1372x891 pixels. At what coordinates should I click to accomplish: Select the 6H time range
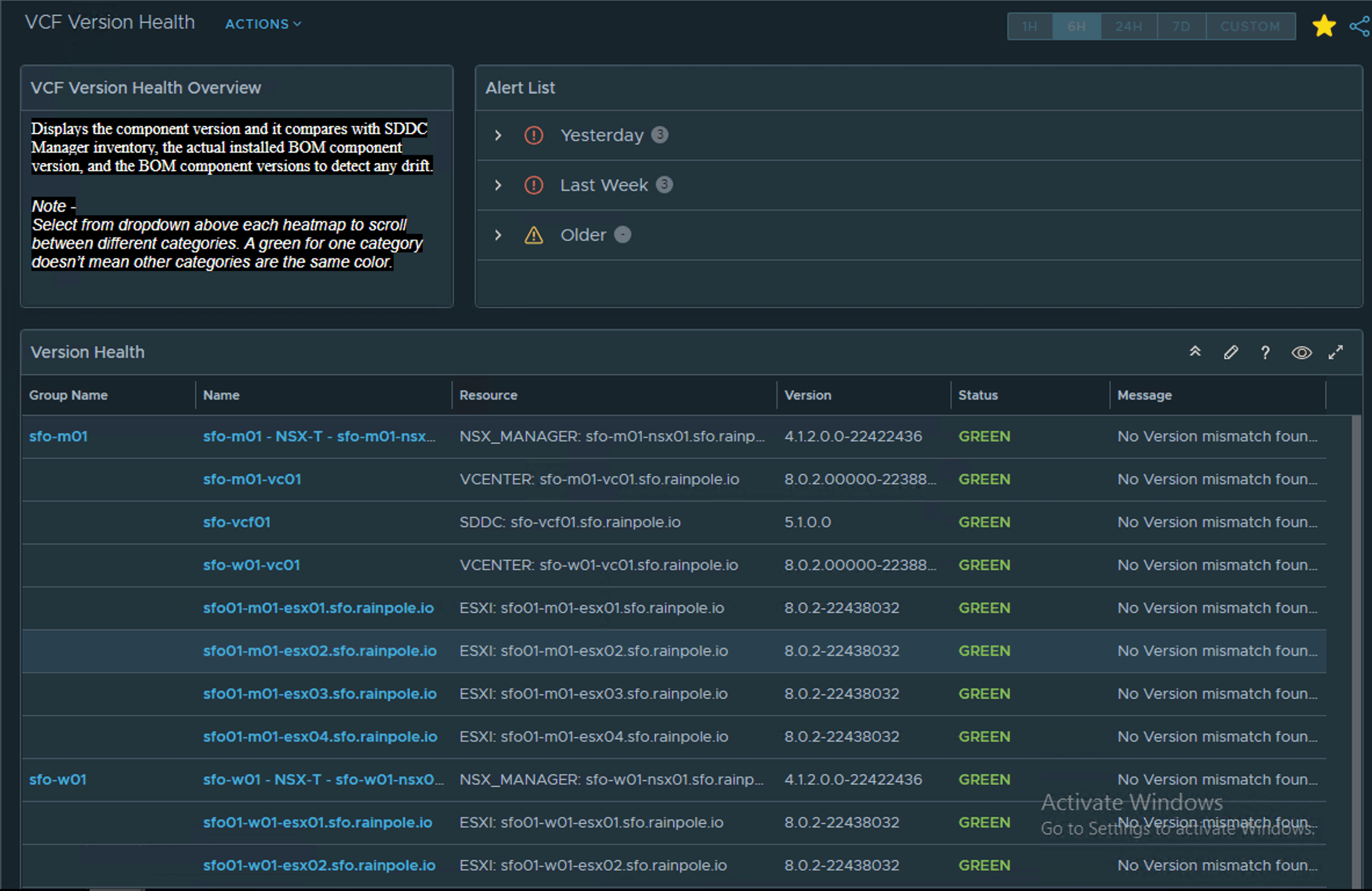[1077, 26]
